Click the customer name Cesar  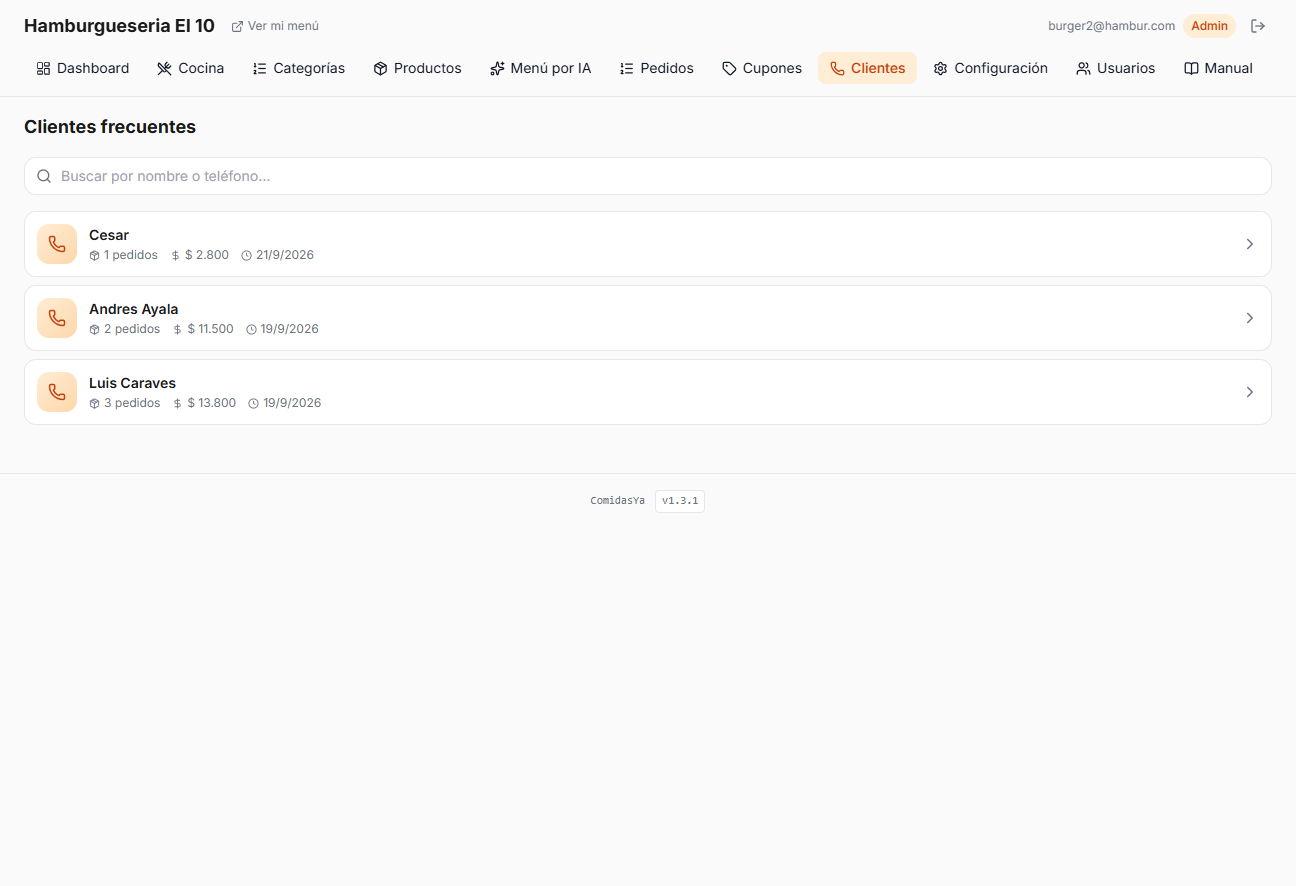[x=109, y=235]
